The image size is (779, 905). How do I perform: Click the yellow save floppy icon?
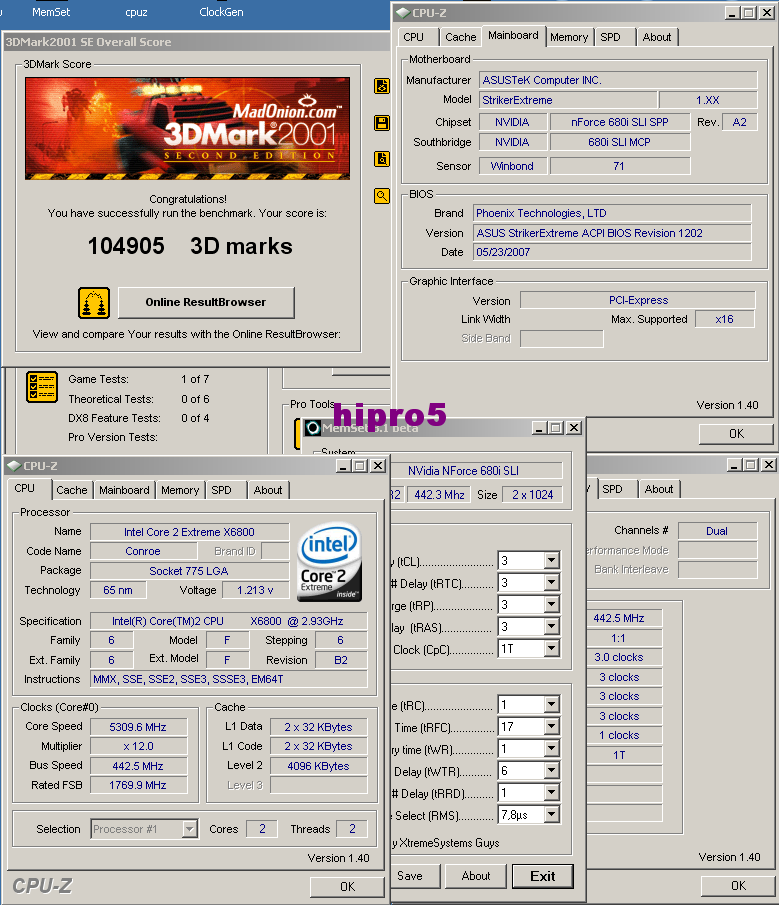pos(381,123)
